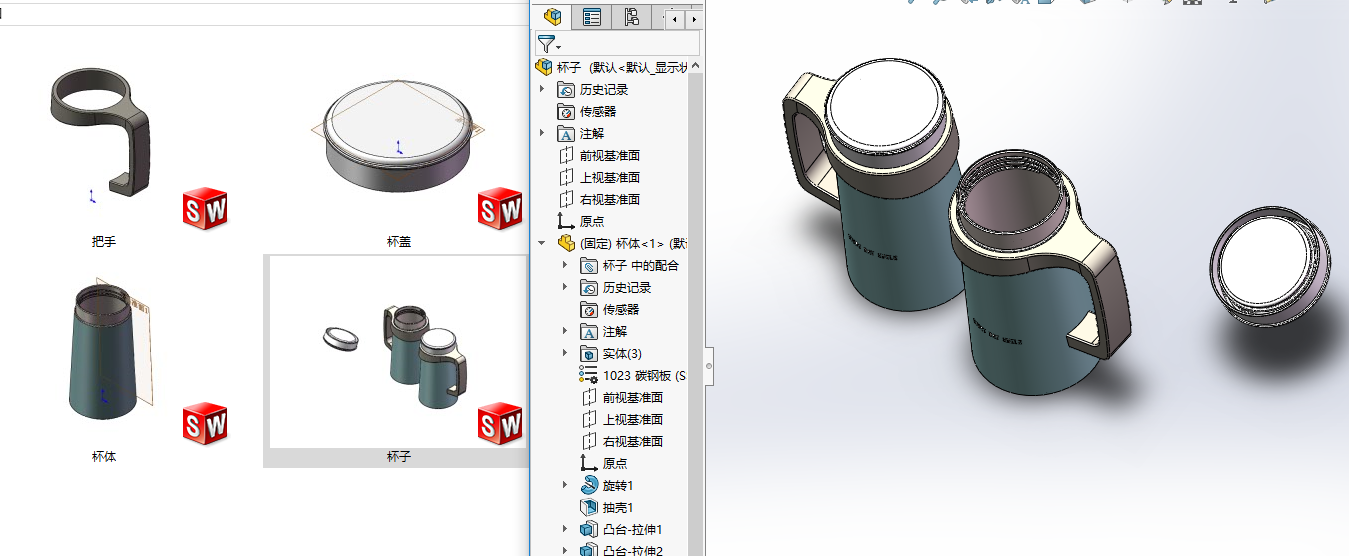1349x556 pixels.
Task: Select top-level 注解 label
Action: tap(592, 133)
